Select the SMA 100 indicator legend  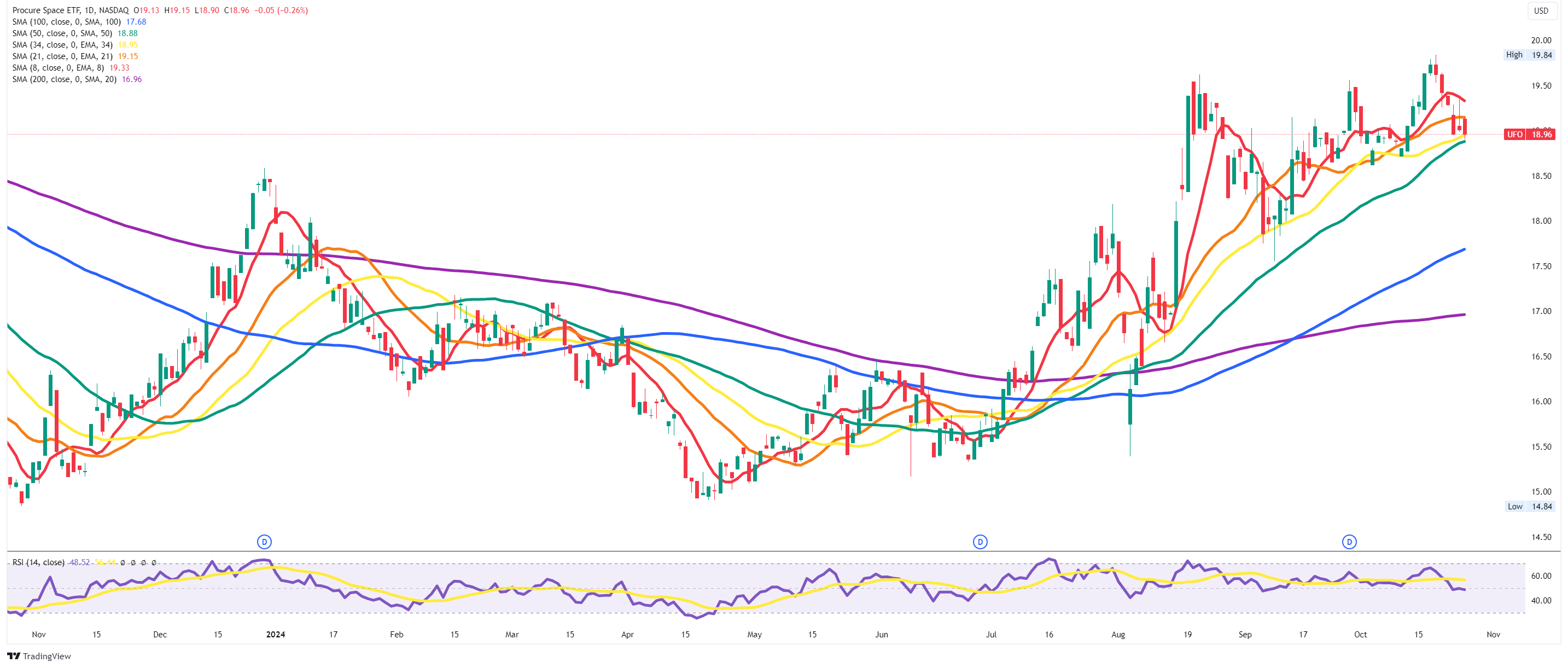tap(66, 21)
